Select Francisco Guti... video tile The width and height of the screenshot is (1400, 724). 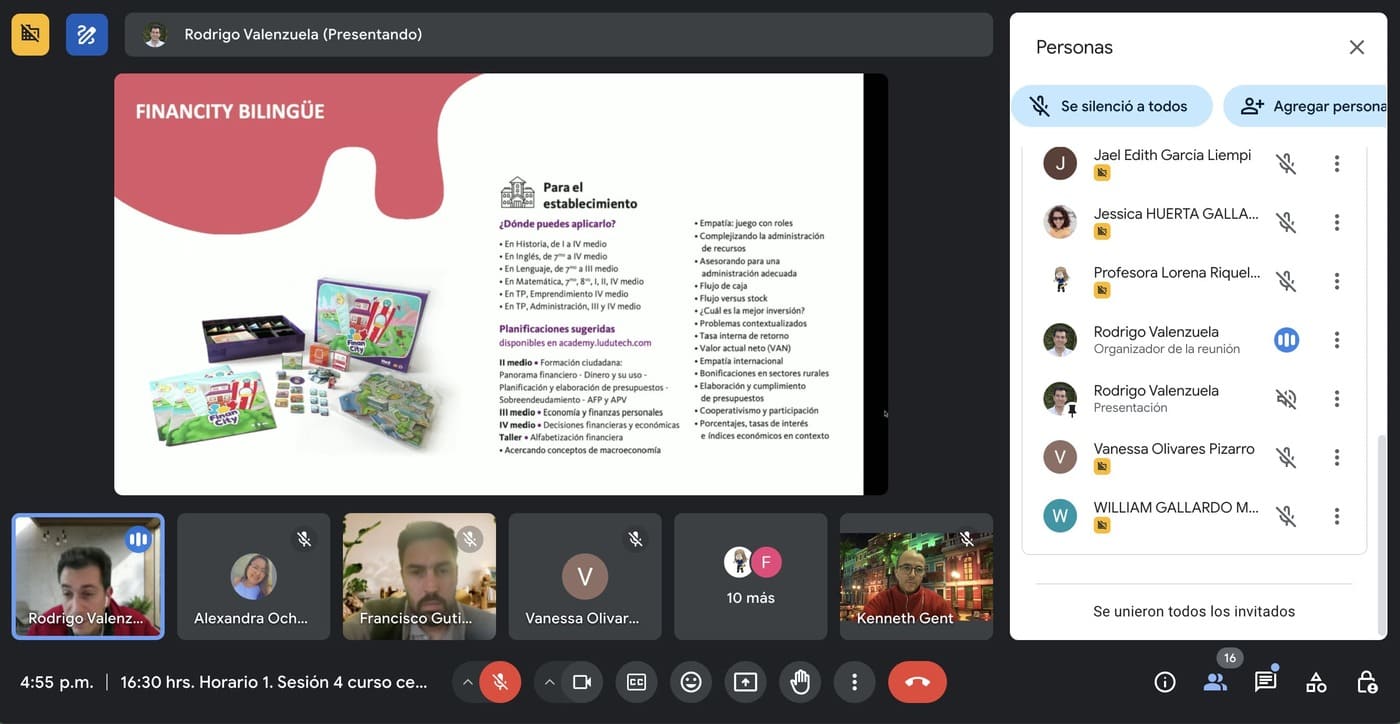[x=419, y=577]
